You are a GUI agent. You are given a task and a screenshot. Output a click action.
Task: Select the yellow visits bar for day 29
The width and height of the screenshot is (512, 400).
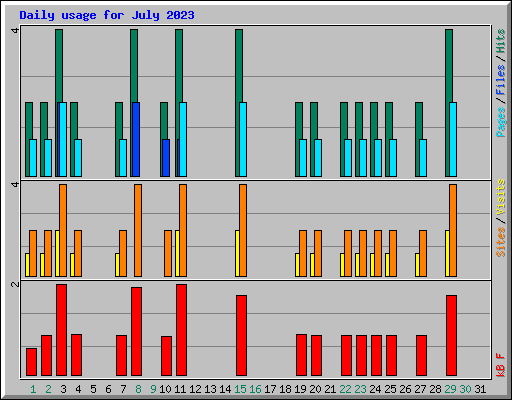(x=447, y=253)
